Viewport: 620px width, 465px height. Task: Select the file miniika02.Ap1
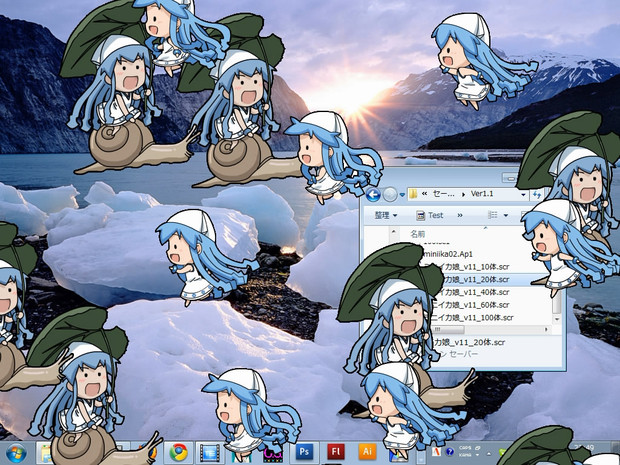tap(448, 254)
